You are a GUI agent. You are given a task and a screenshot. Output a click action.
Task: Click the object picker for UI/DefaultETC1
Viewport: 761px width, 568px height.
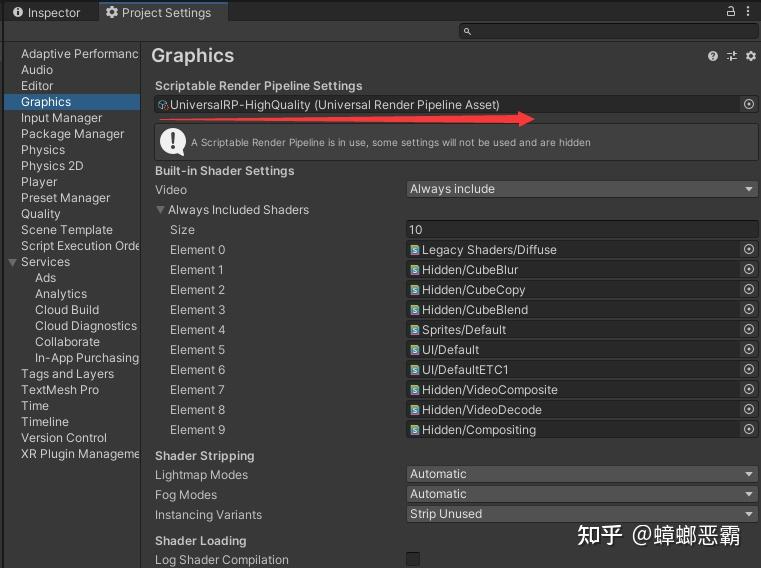pyautogui.click(x=749, y=369)
